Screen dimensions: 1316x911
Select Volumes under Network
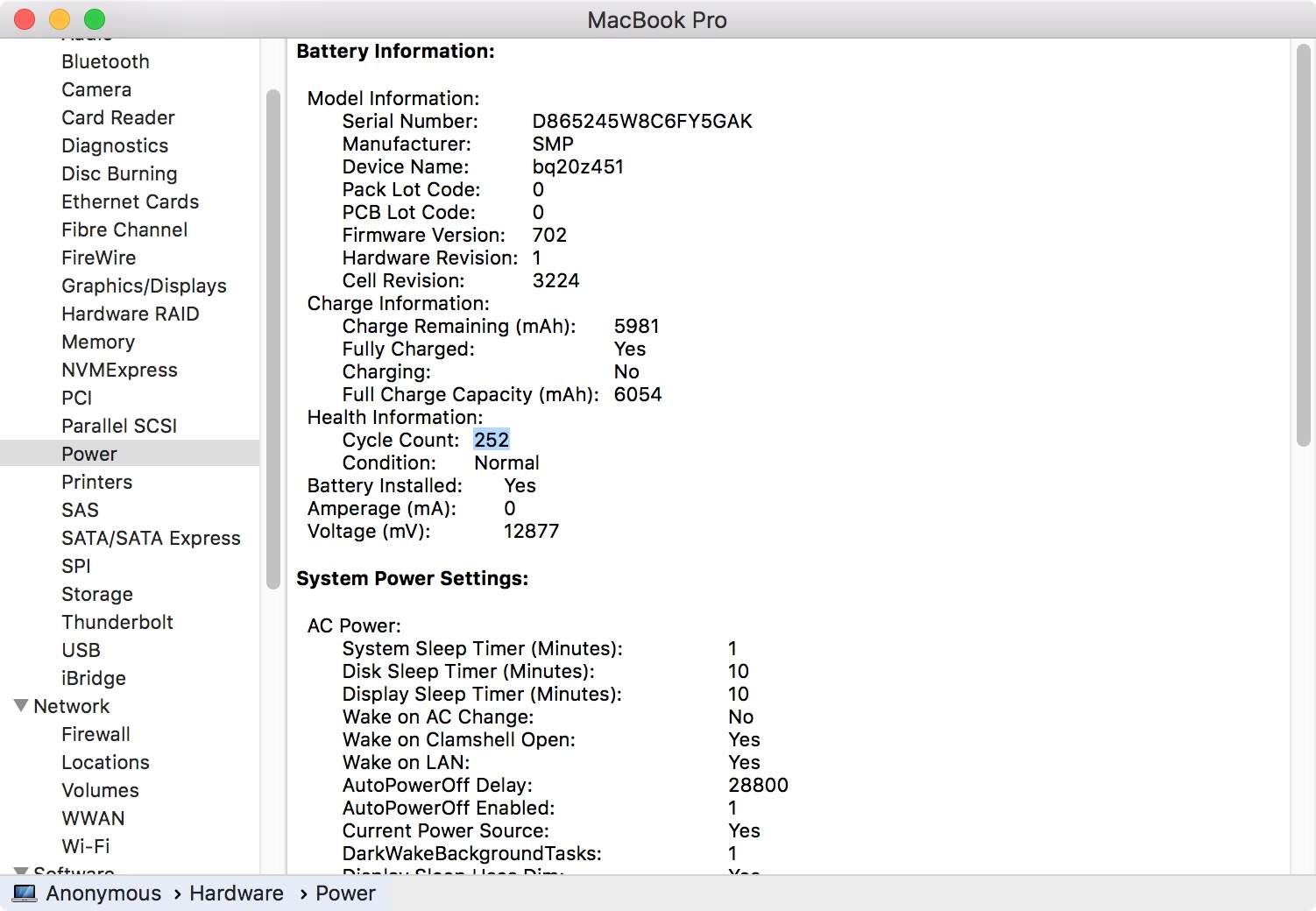[100, 790]
